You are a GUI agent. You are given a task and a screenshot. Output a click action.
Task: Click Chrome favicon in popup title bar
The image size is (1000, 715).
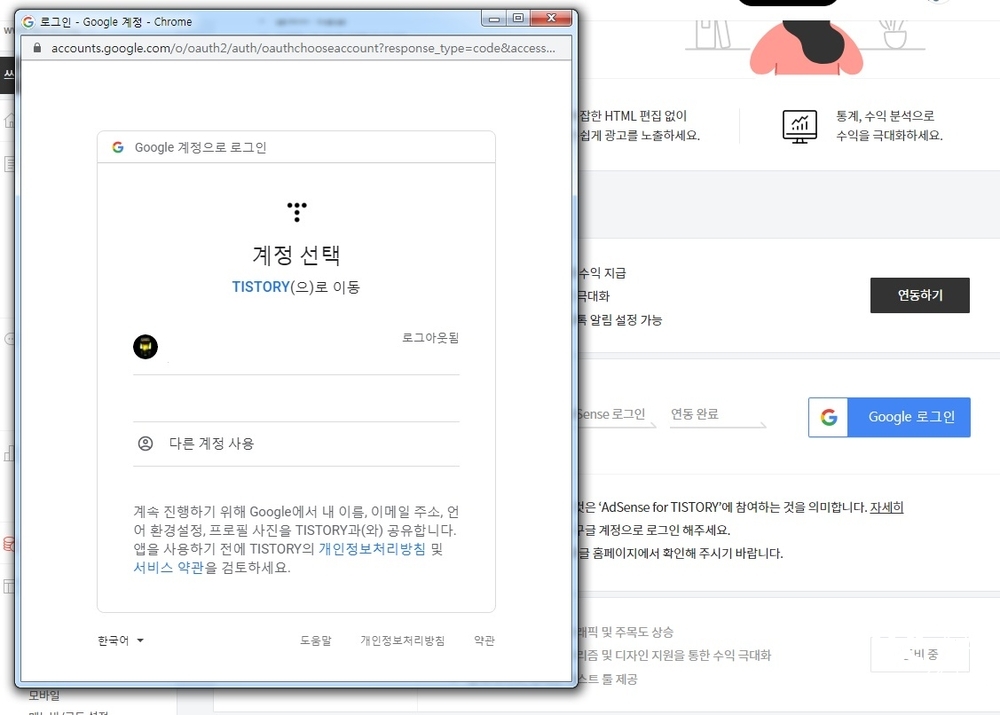click(29, 22)
